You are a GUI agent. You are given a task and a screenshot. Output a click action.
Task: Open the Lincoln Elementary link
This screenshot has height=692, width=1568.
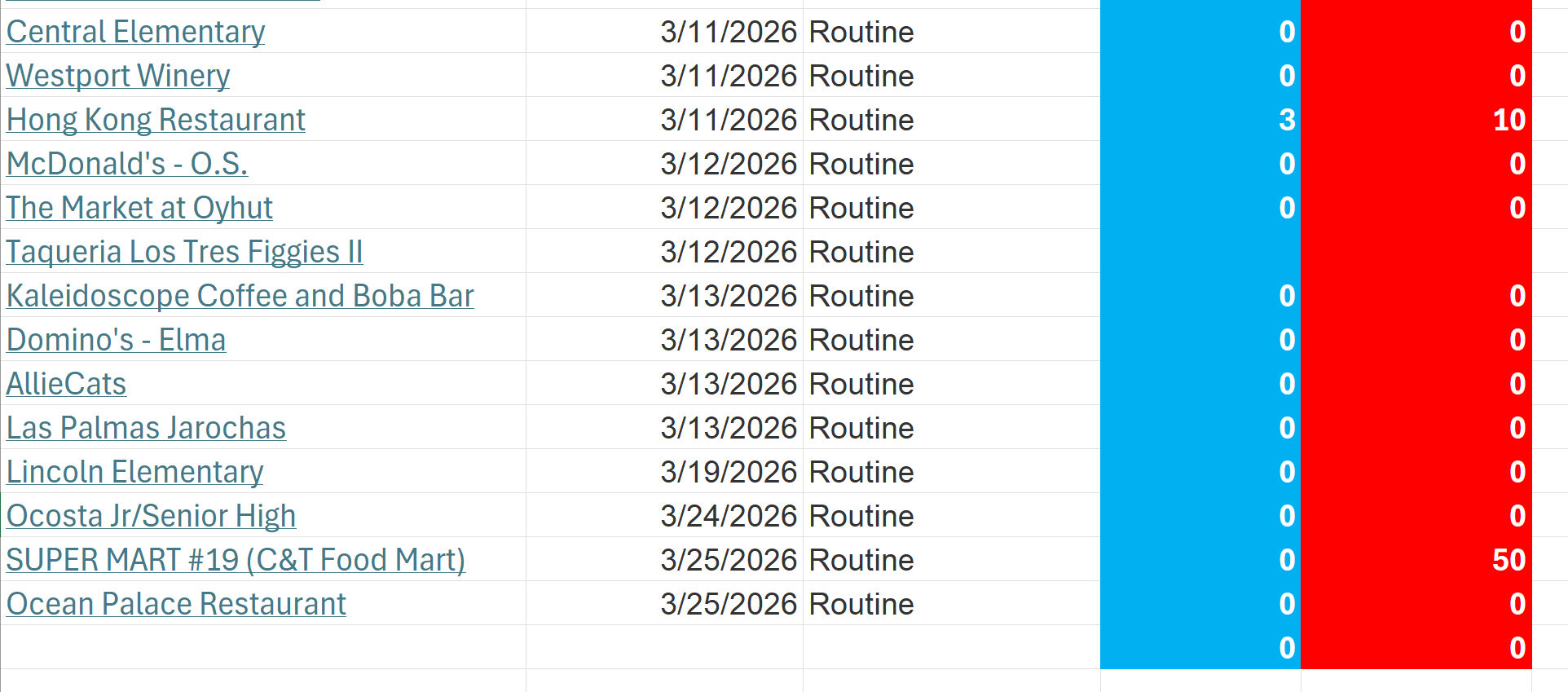[x=134, y=472]
